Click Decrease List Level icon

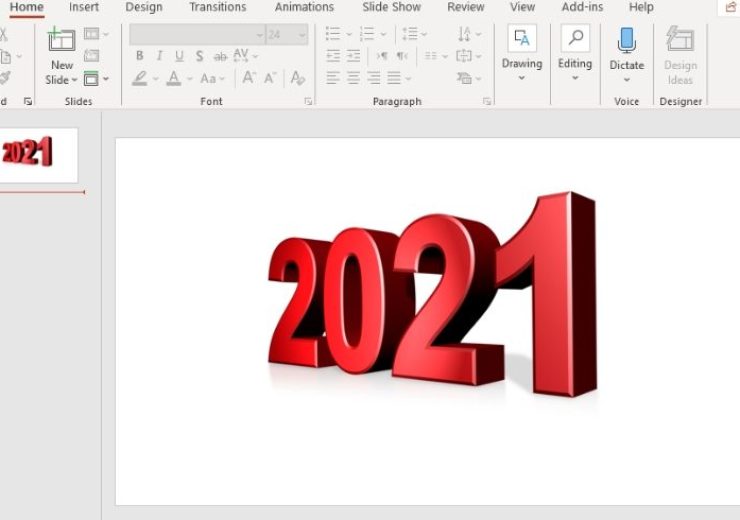click(x=333, y=56)
